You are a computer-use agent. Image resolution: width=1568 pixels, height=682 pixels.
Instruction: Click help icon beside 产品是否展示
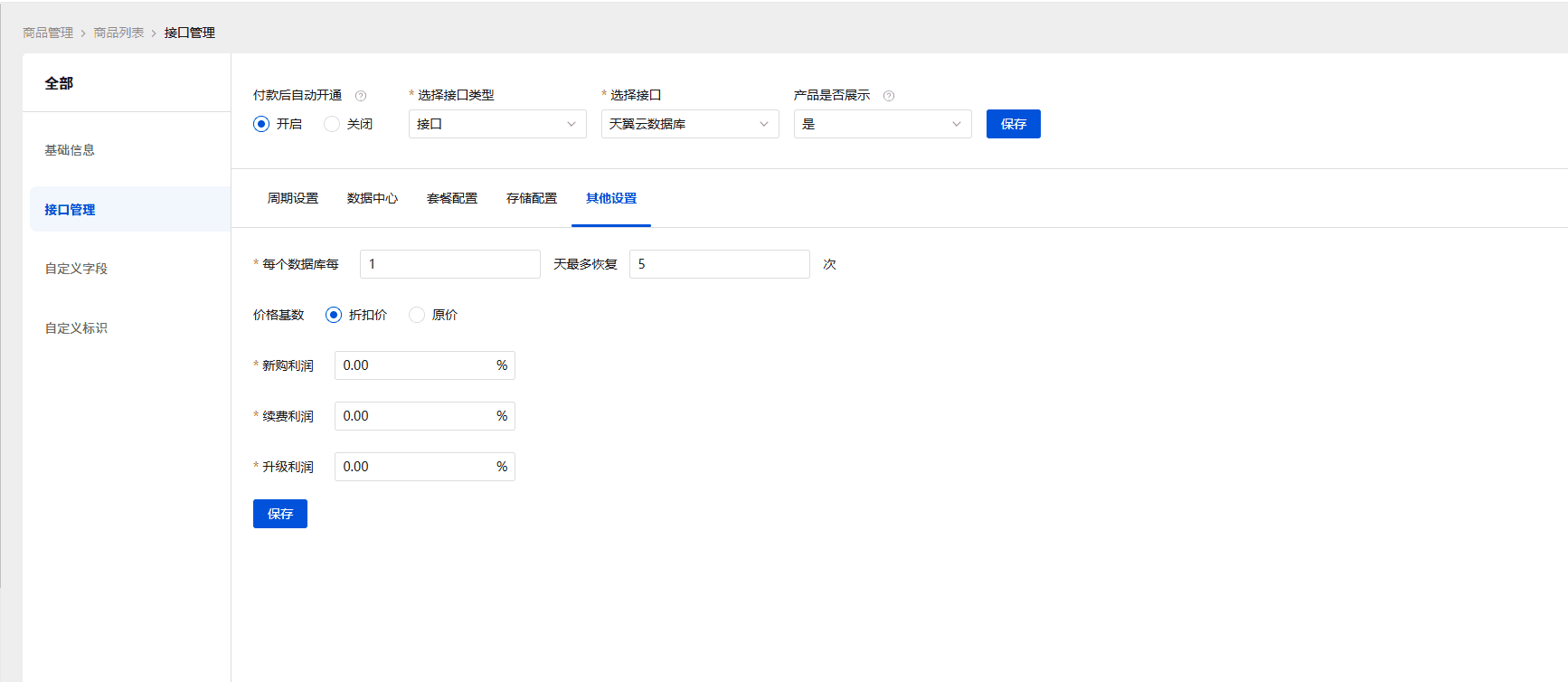pyautogui.click(x=889, y=96)
